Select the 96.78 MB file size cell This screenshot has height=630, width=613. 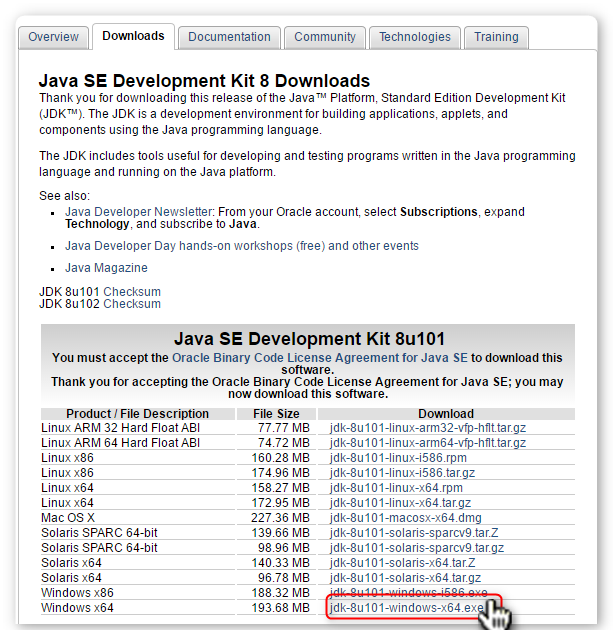[x=276, y=578]
